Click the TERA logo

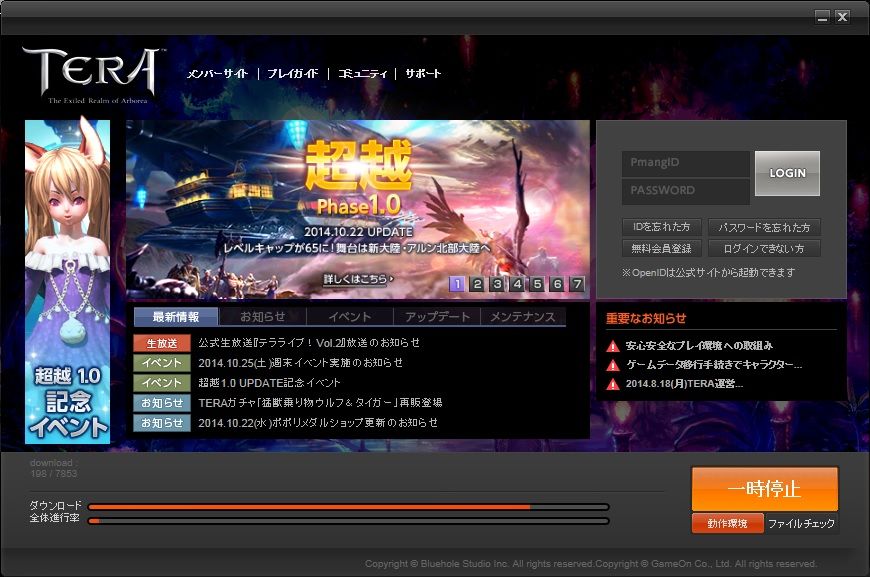[93, 75]
